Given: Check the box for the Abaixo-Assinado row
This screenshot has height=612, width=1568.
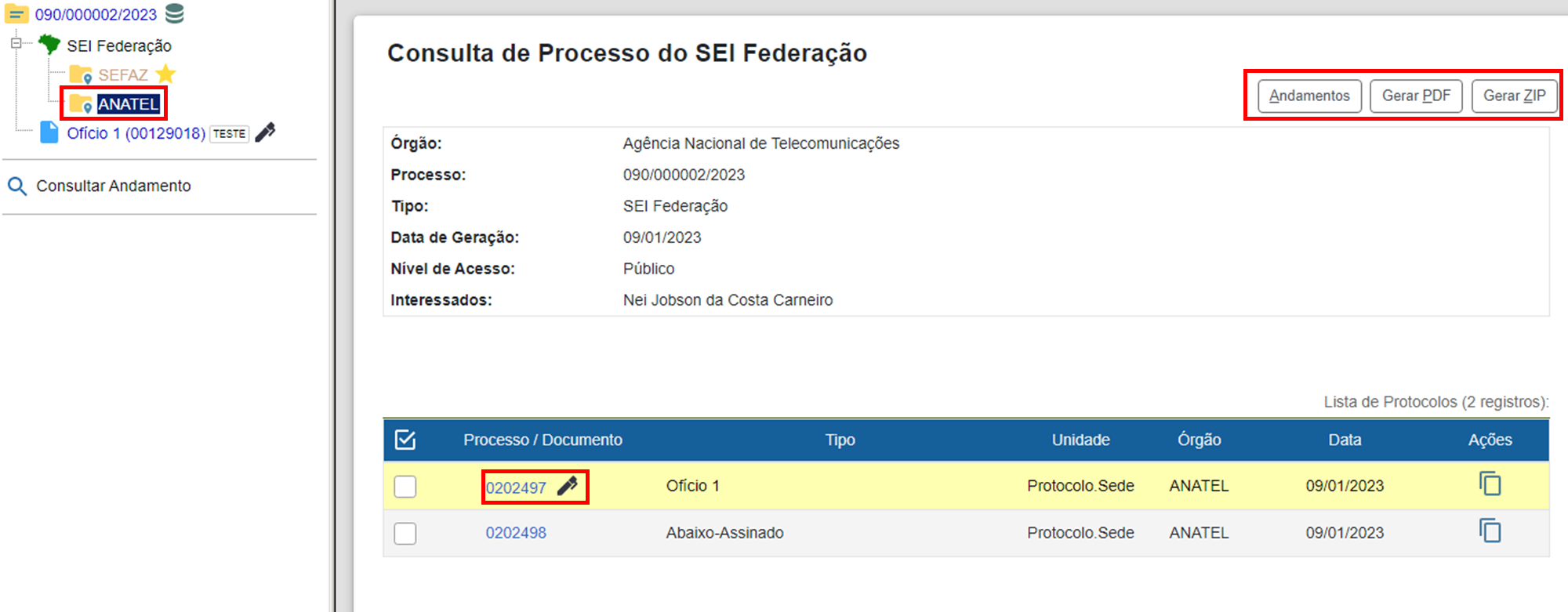Looking at the screenshot, I should click(x=405, y=534).
